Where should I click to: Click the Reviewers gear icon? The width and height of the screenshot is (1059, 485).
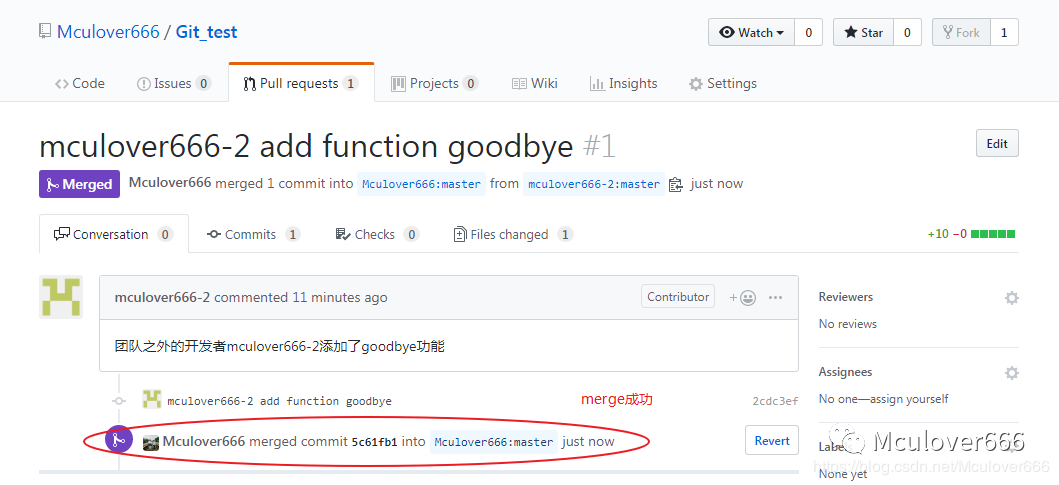[x=1011, y=298]
